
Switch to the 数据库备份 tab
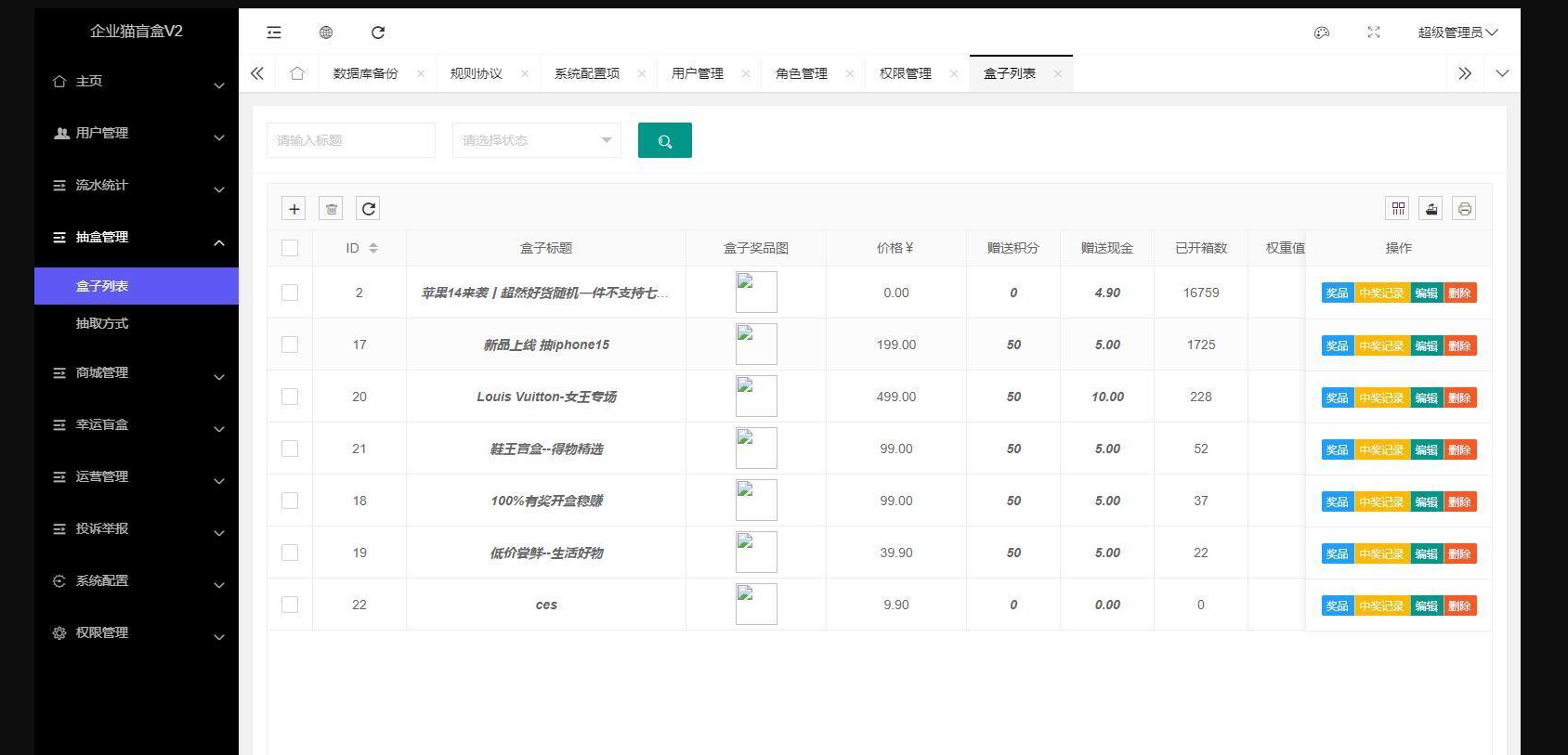(x=365, y=73)
